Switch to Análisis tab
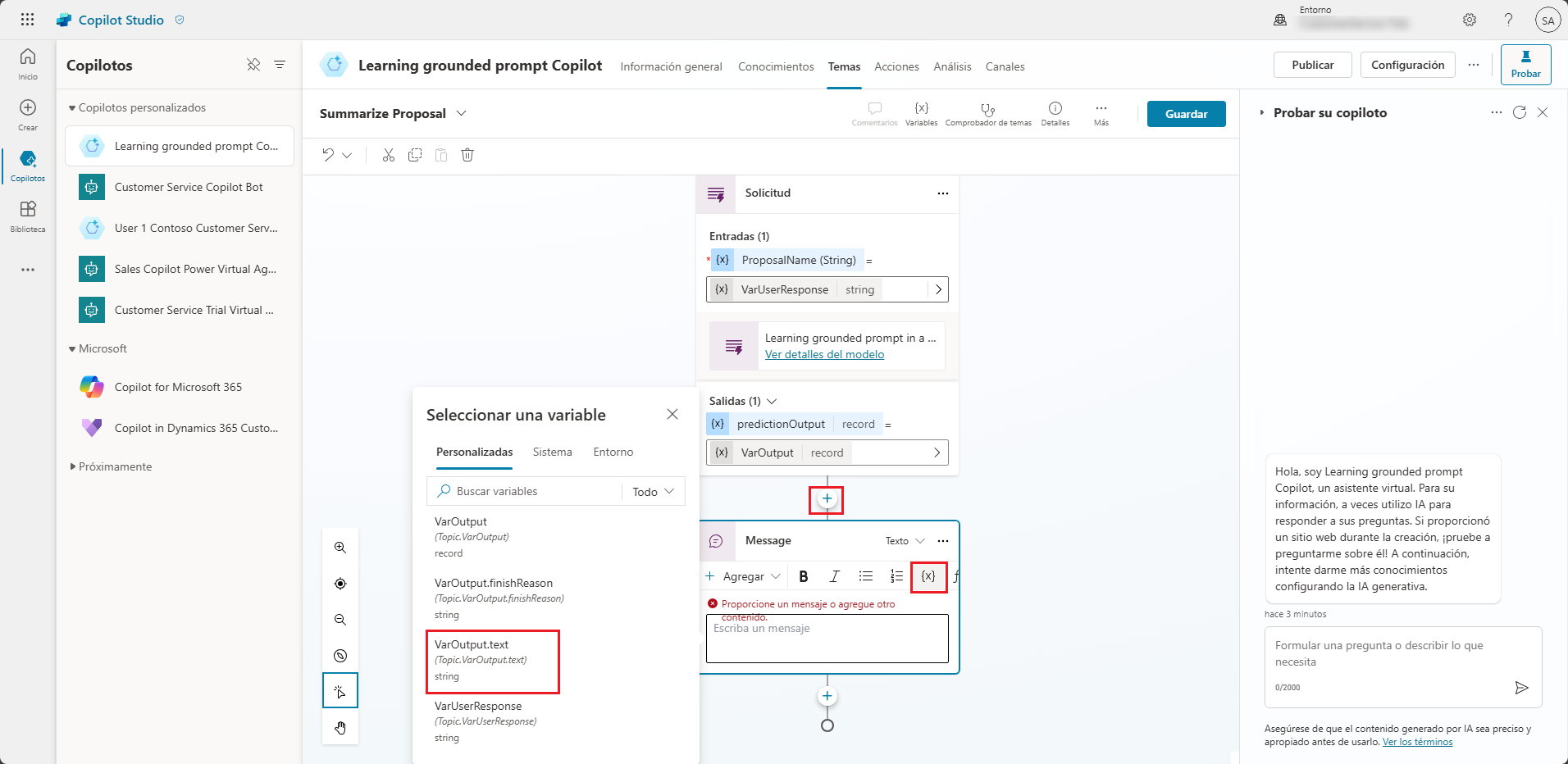The image size is (1568, 764). coord(952,66)
